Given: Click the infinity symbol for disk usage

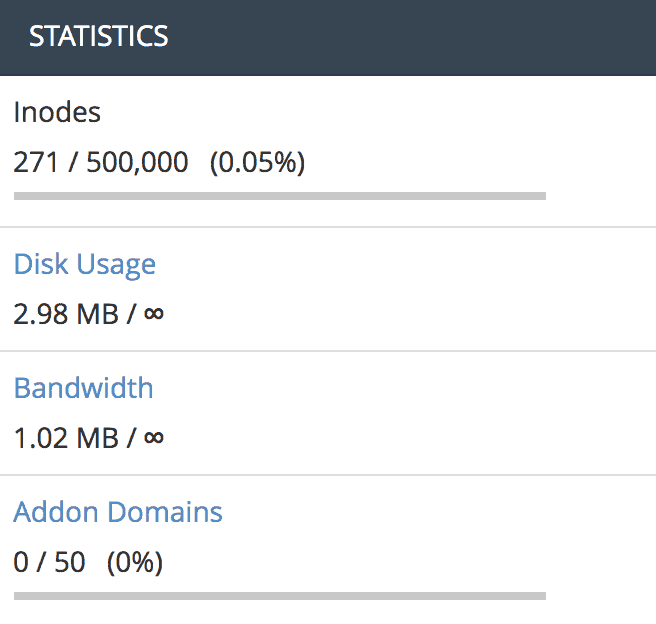Looking at the screenshot, I should point(154,314).
